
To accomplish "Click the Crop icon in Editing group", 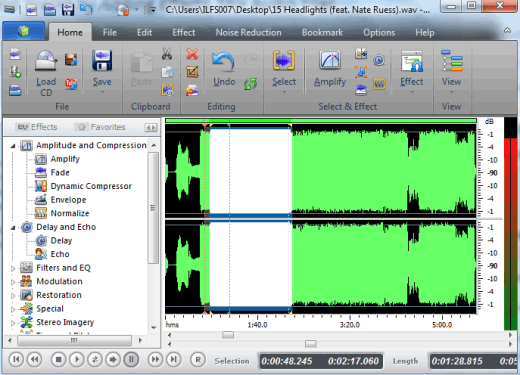I will (x=192, y=72).
